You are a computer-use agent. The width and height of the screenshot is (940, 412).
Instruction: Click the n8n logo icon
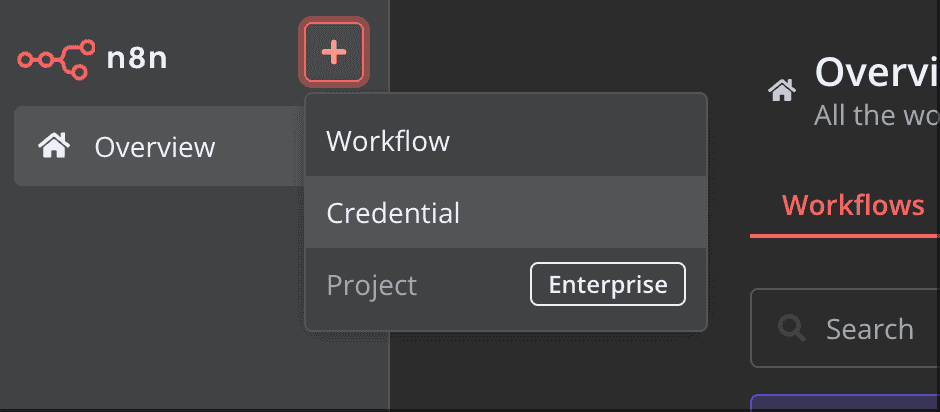pyautogui.click(x=56, y=55)
